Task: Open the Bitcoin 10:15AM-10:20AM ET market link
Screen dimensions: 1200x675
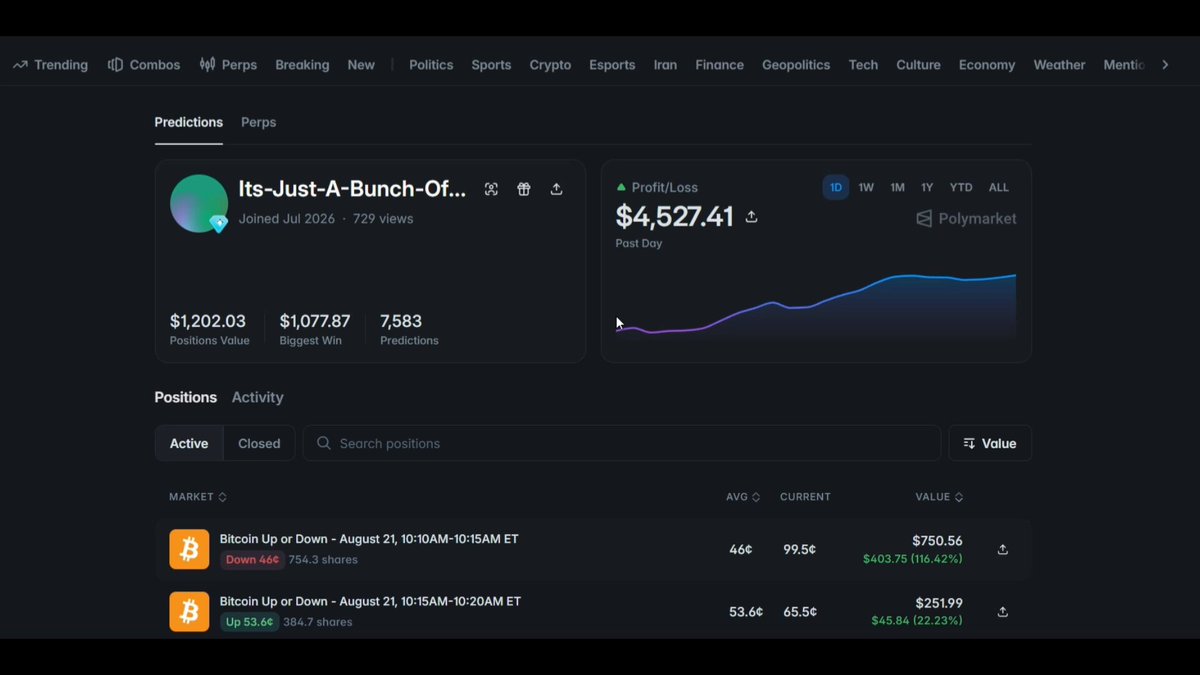Action: click(x=370, y=601)
